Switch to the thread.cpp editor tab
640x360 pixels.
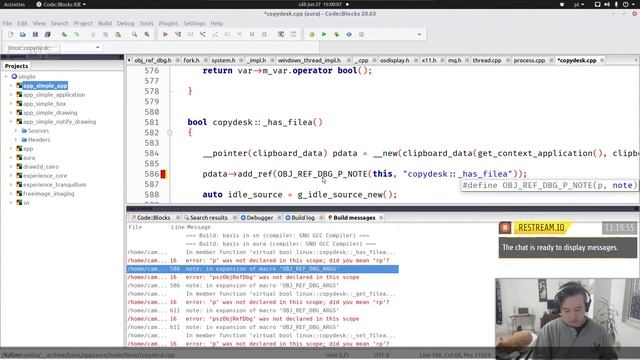pyautogui.click(x=487, y=60)
